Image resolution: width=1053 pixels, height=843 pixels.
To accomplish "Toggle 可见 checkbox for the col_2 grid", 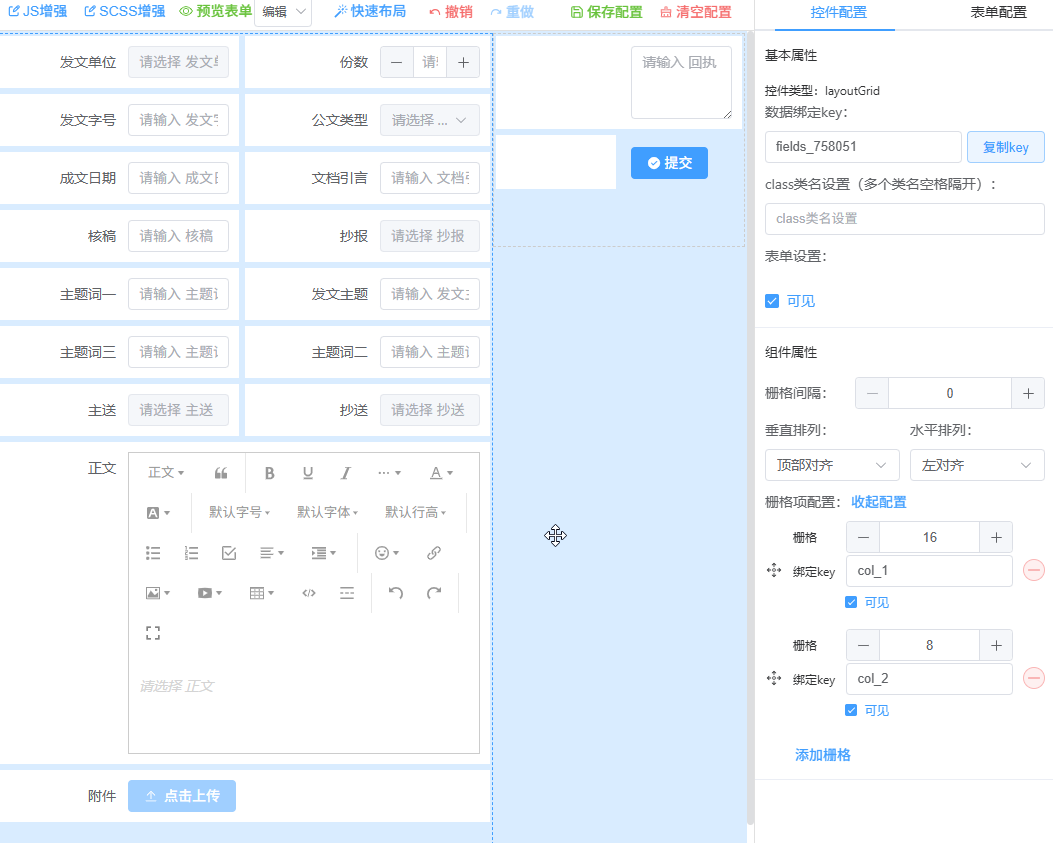I will [x=851, y=710].
